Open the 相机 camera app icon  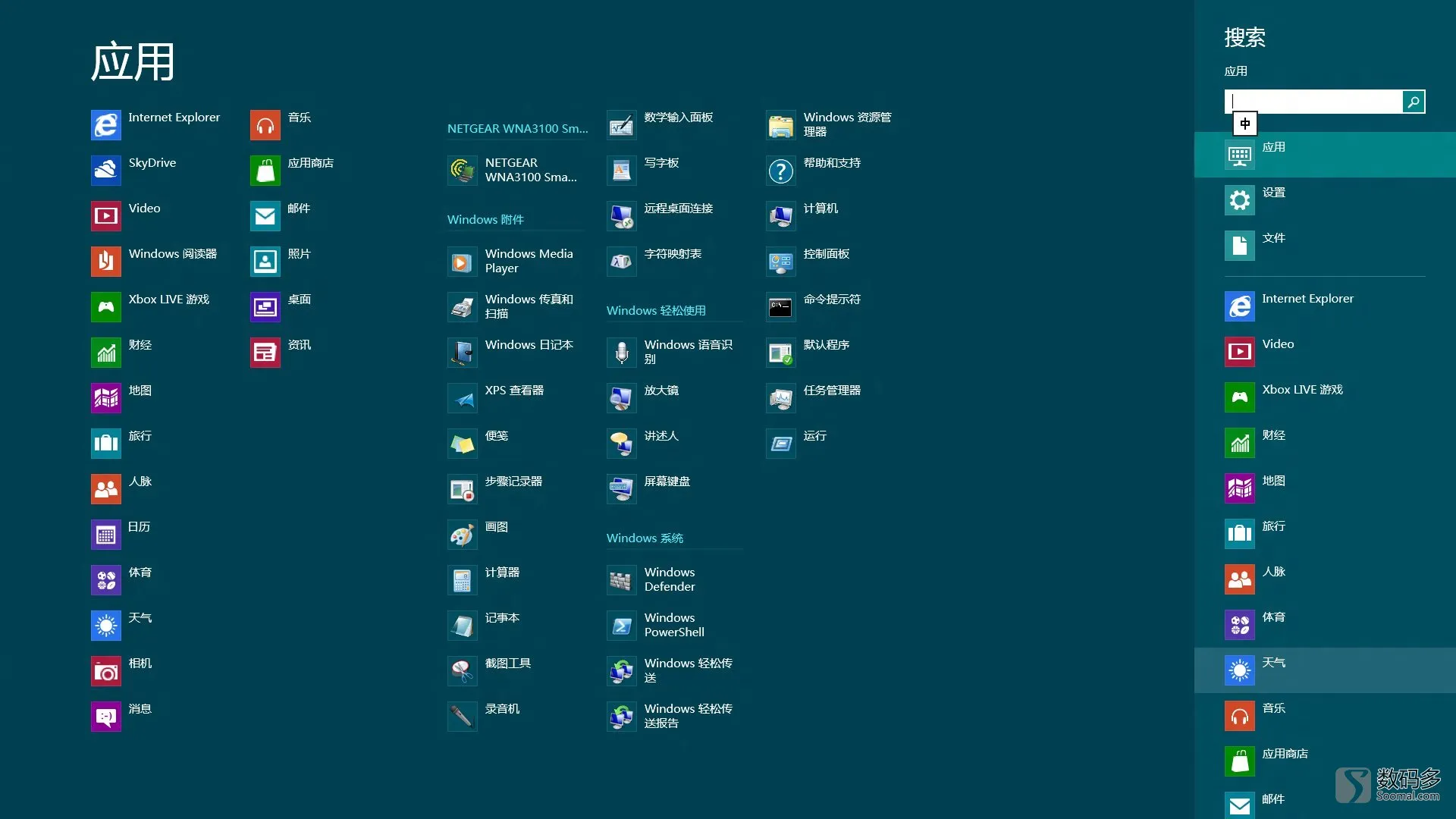[x=106, y=671]
